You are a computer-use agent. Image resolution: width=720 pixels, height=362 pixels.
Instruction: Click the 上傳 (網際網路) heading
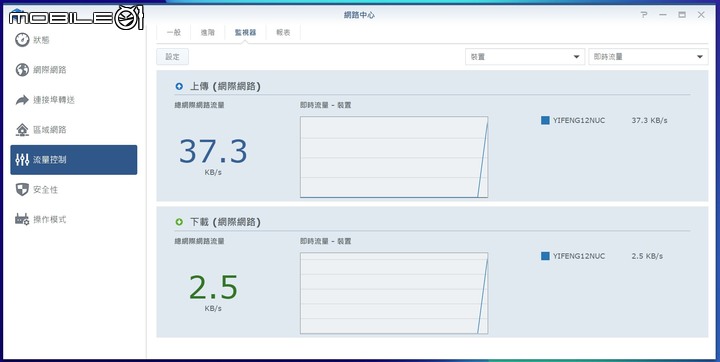(x=225, y=86)
